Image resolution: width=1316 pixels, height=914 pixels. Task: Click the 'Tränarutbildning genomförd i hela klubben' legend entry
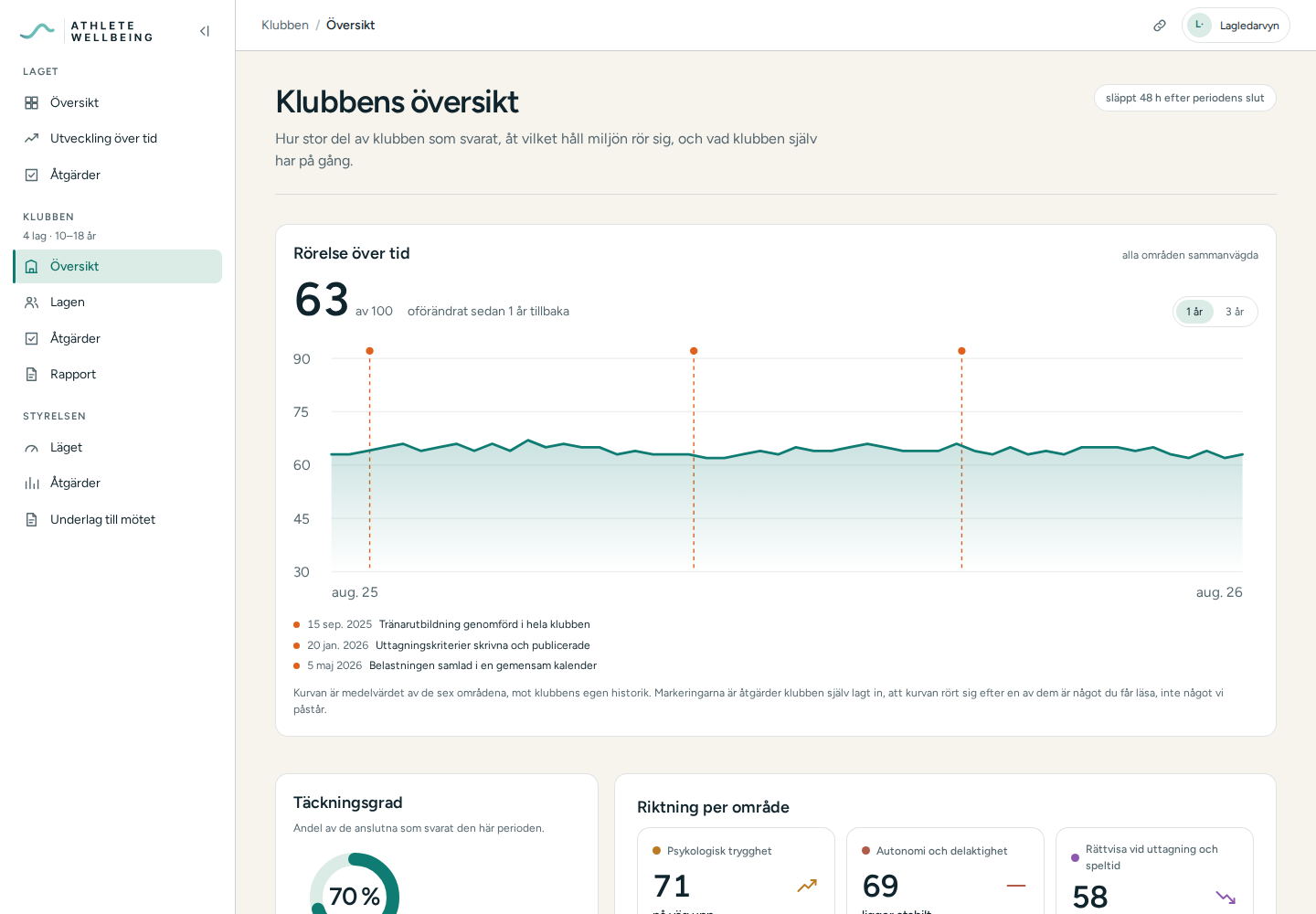tap(484, 625)
